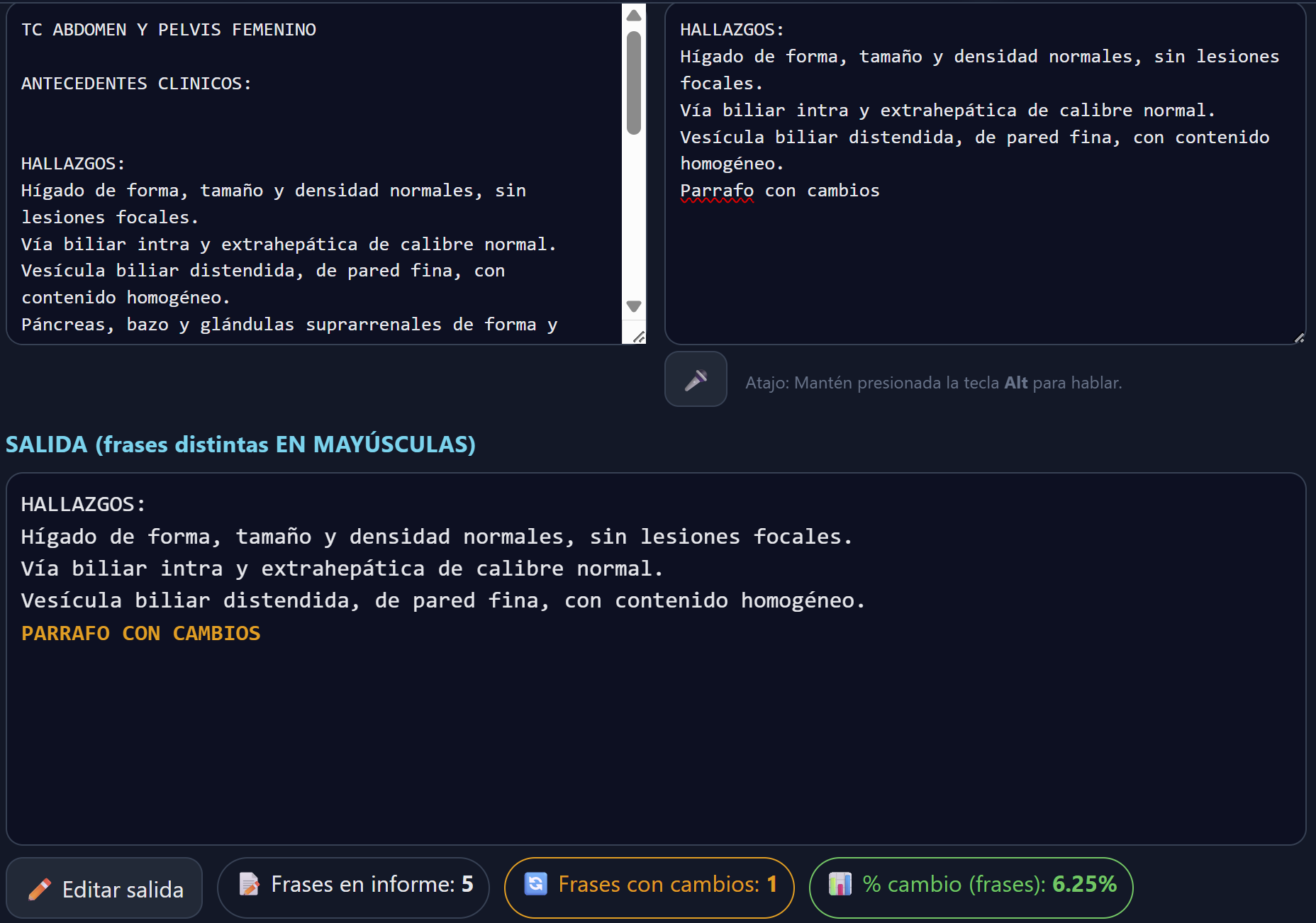Click the Frases en informe: 5 badge
Viewport: 1316px width, 923px height.
coord(353,887)
